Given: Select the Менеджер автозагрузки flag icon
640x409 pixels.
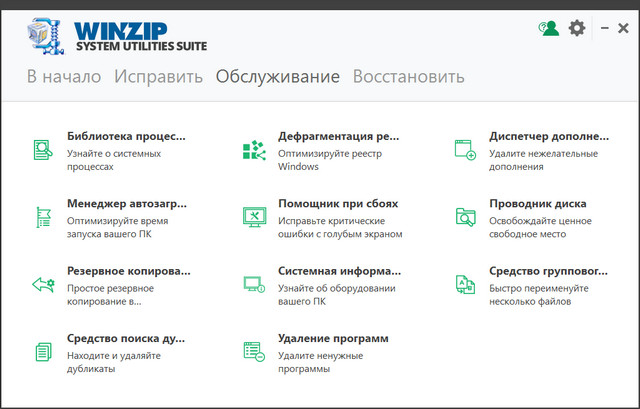Looking at the screenshot, I should point(43,216).
